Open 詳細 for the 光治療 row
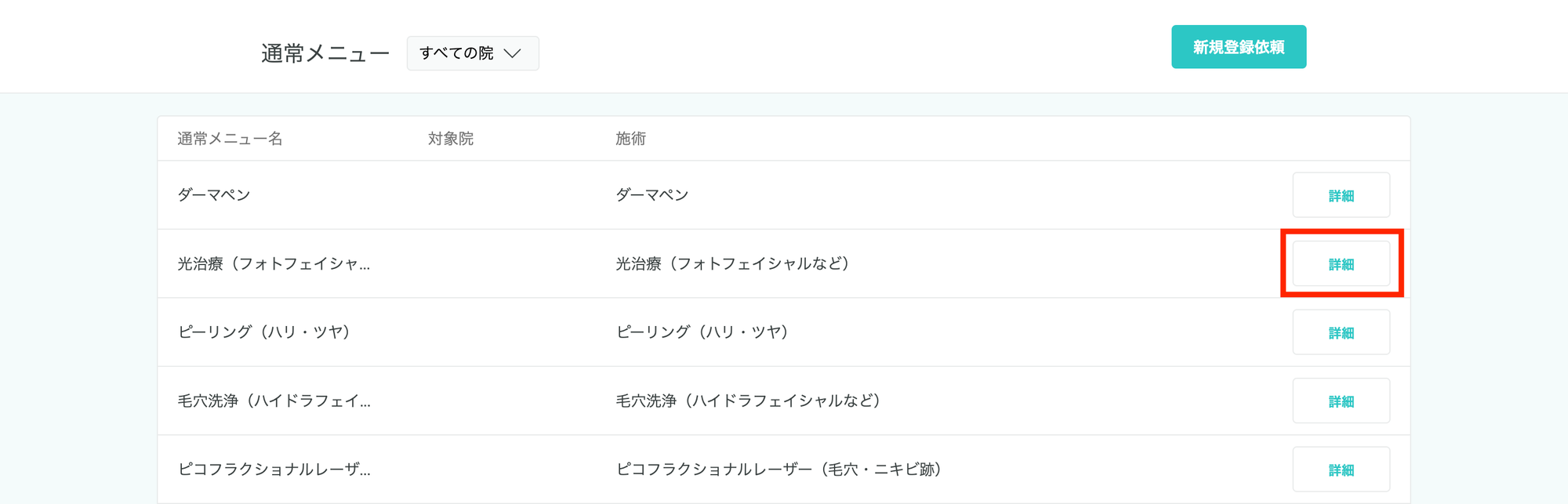 point(1341,264)
